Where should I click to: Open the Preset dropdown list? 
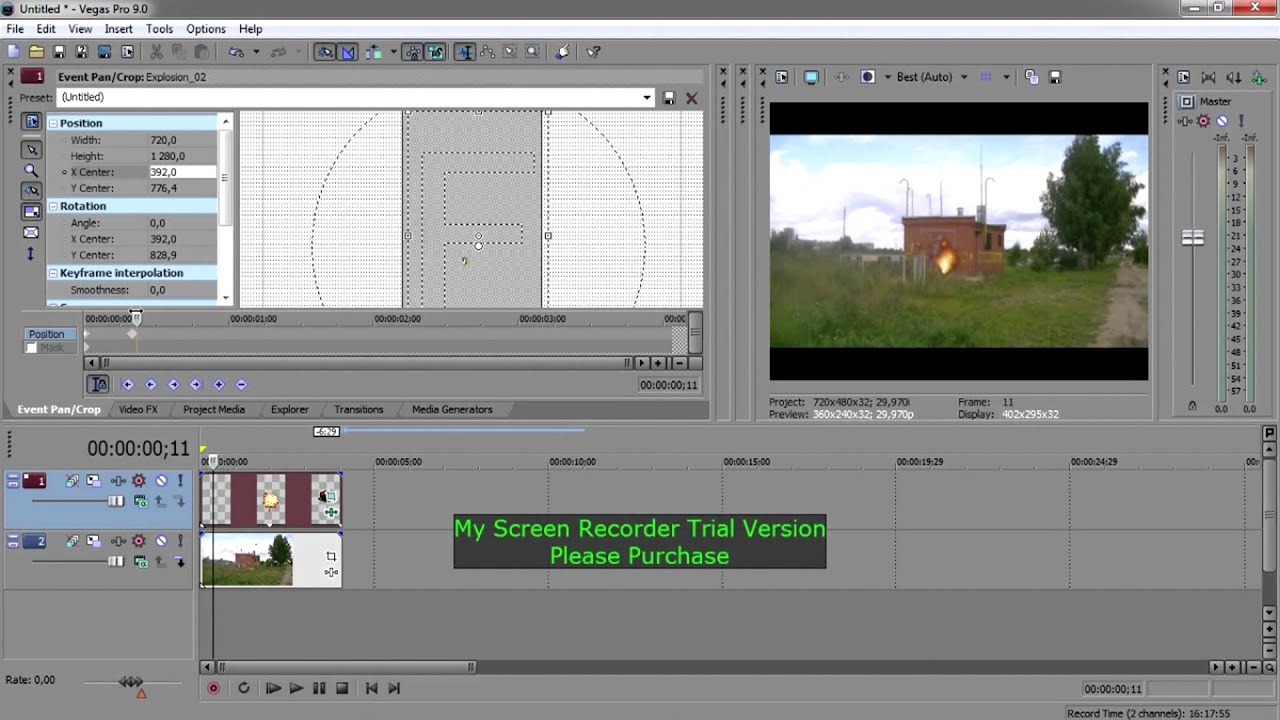coord(647,98)
